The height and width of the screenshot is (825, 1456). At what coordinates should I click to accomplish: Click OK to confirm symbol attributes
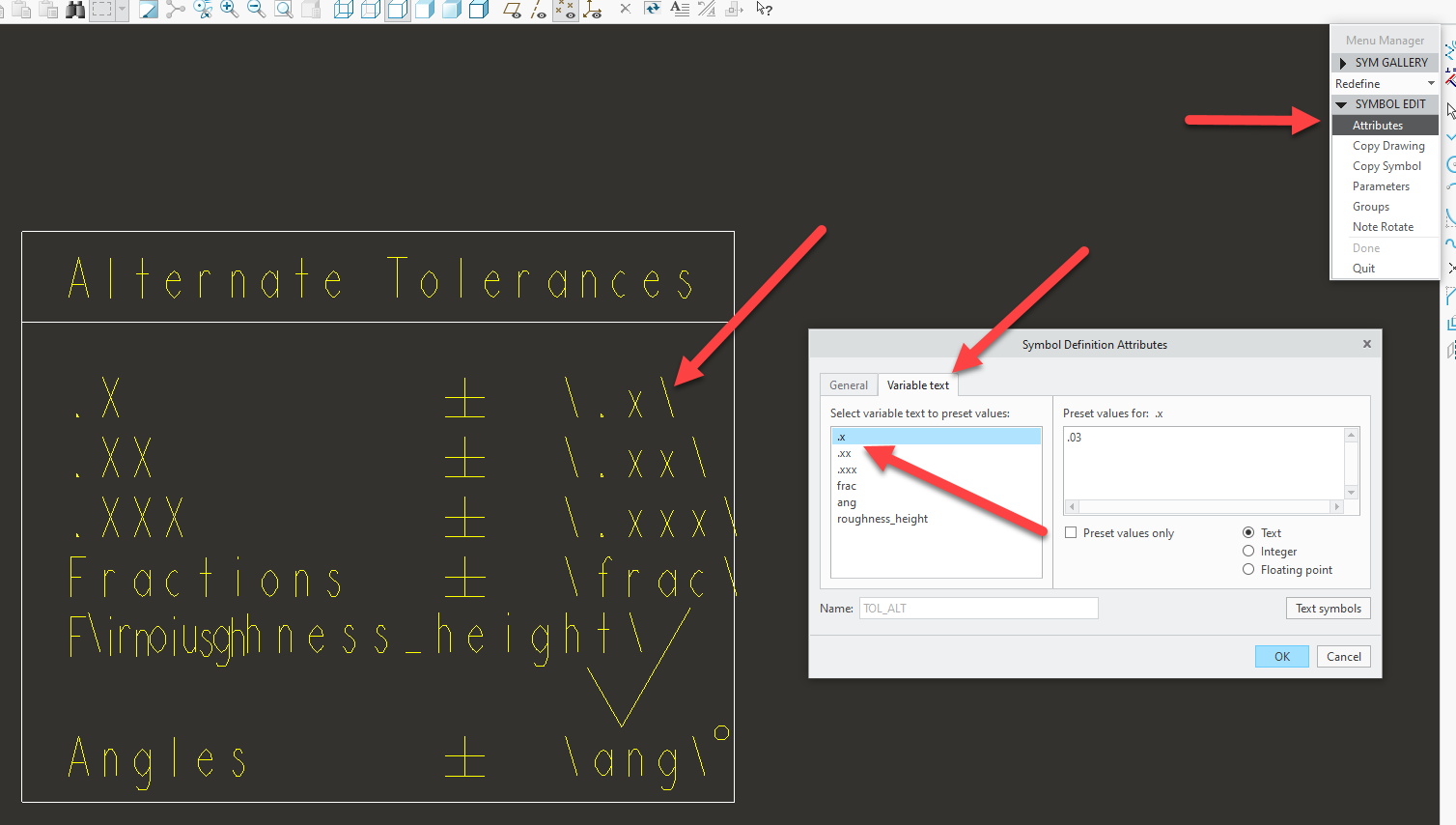coord(1281,656)
